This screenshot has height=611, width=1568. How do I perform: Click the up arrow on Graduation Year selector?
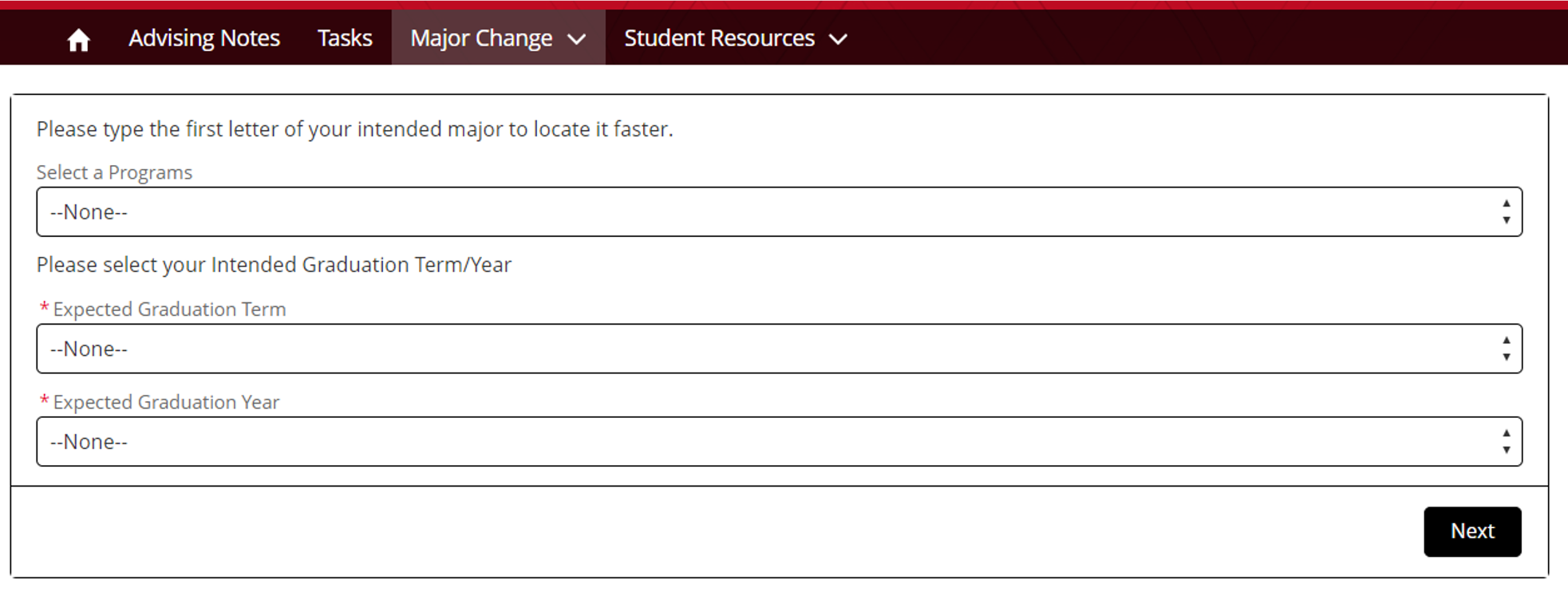[1506, 433]
